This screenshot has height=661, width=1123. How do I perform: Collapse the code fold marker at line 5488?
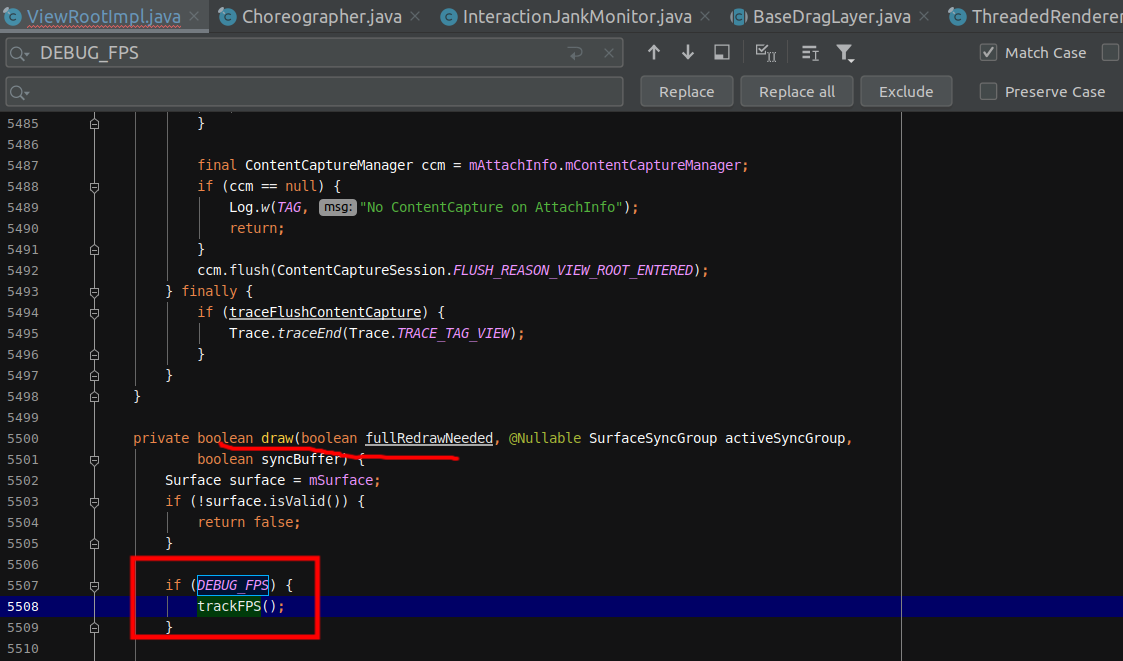[94, 187]
